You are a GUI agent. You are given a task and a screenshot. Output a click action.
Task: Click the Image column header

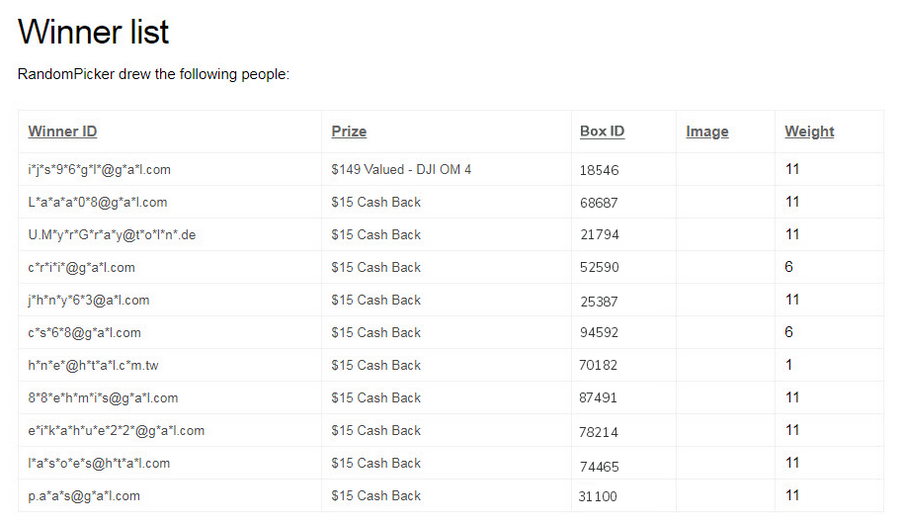tap(707, 131)
